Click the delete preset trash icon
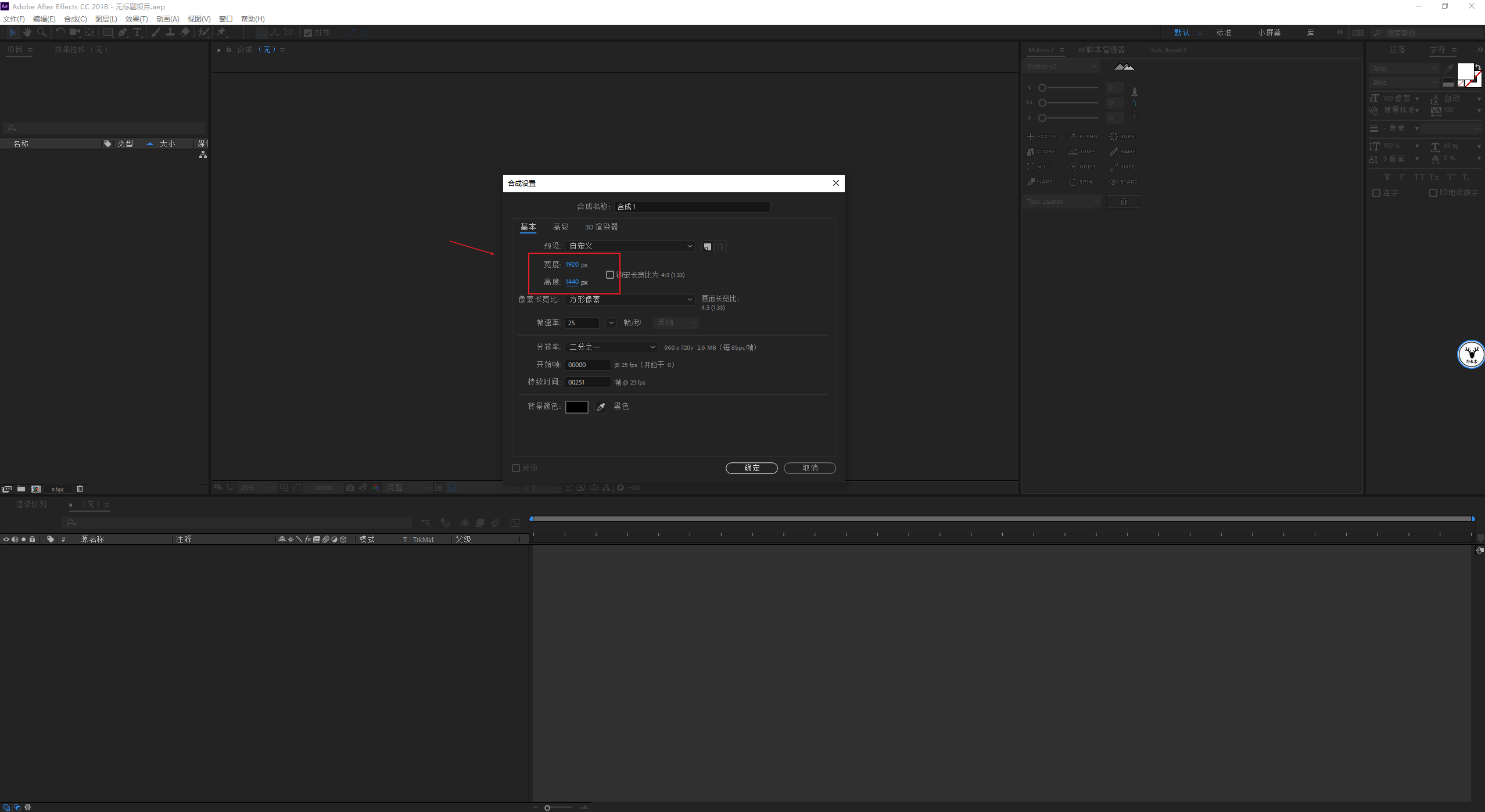This screenshot has width=1485, height=812. tap(720, 247)
